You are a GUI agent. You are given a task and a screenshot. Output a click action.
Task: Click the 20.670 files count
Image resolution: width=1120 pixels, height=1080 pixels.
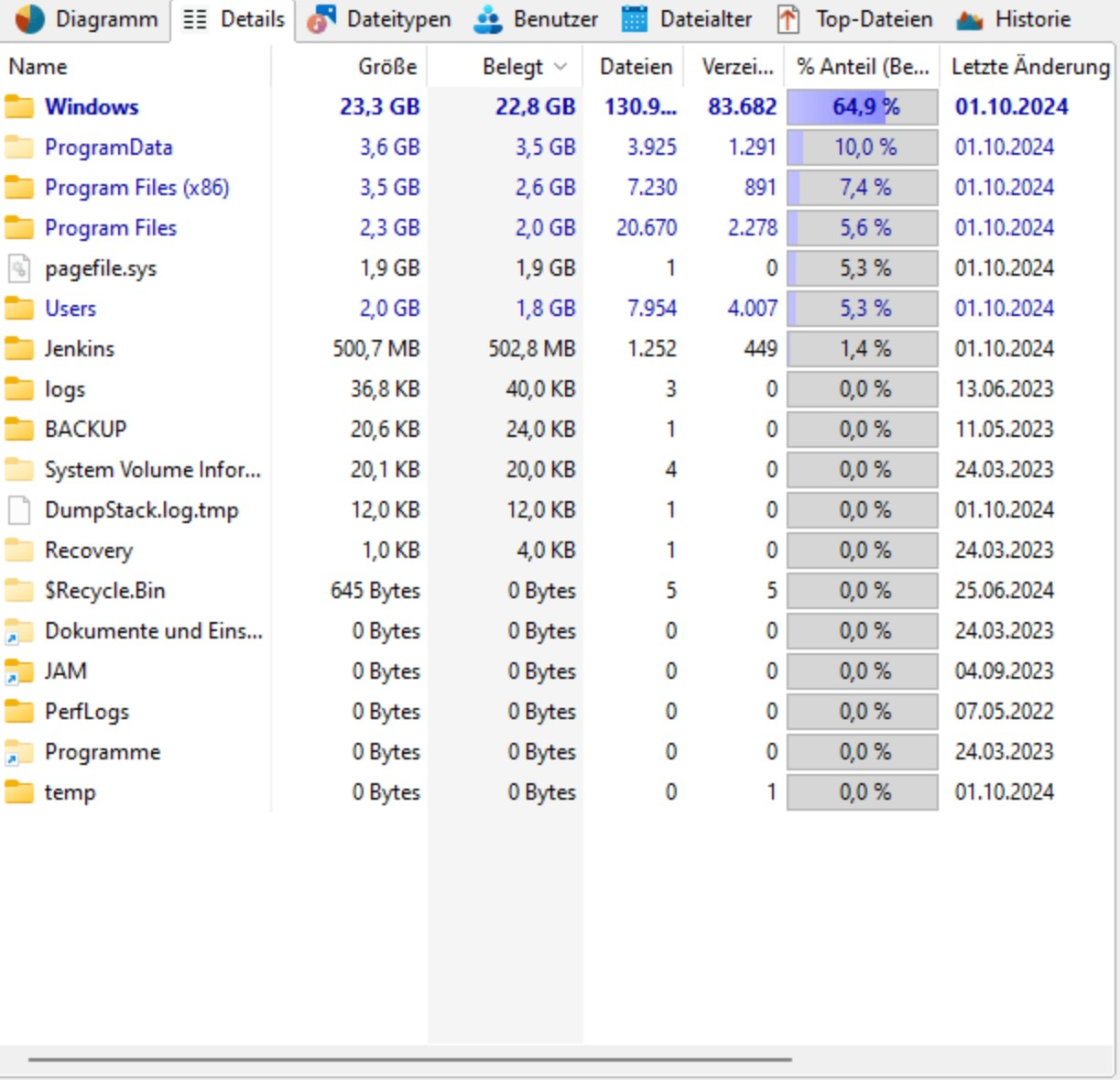[x=647, y=228]
